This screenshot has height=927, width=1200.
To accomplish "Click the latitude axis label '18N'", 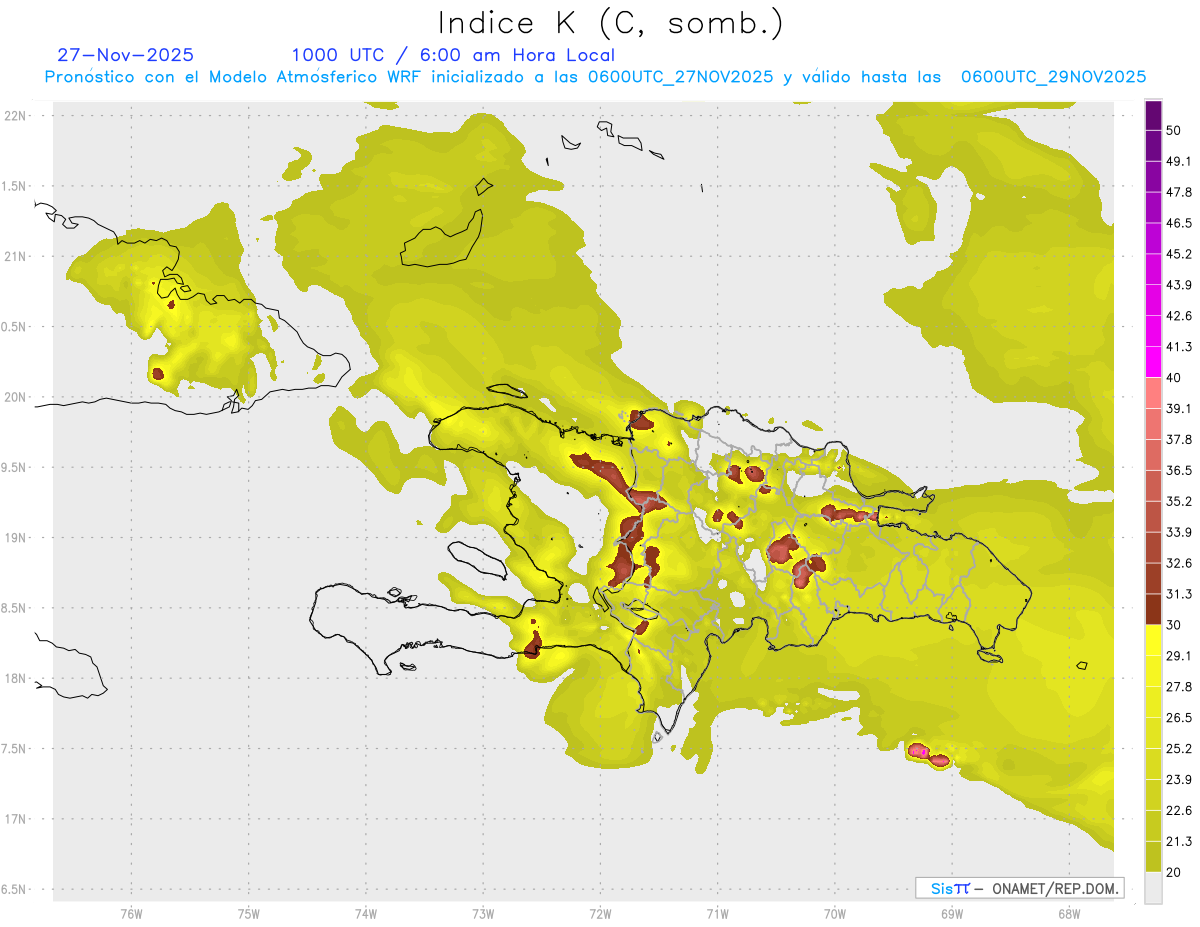I will (17, 679).
